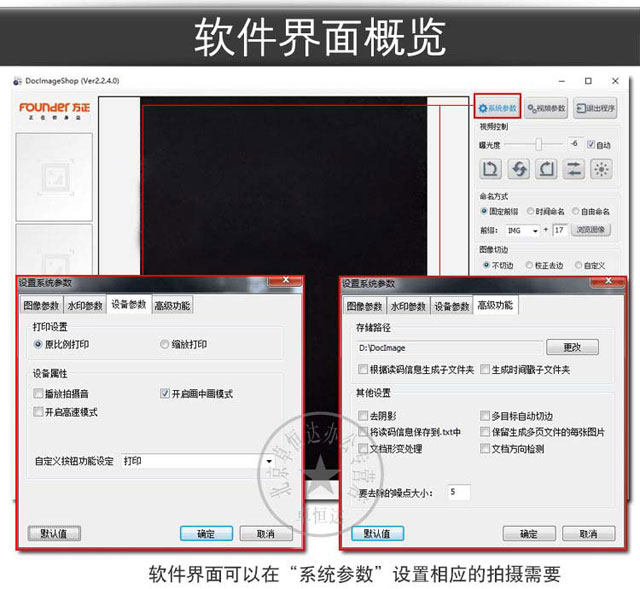Enable 文档形变处理 checkbox
Viewport: 640px width, 589px height.
pos(362,448)
